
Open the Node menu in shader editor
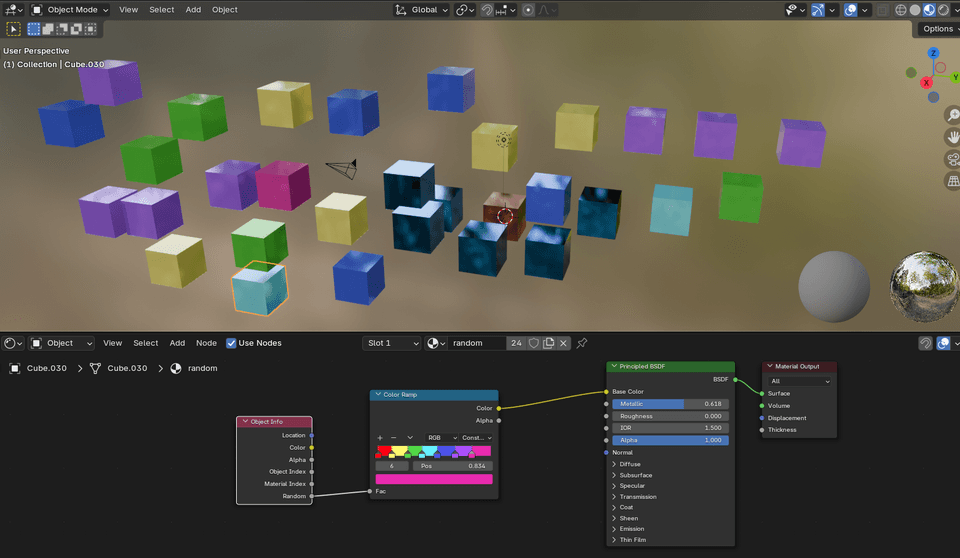(x=206, y=343)
